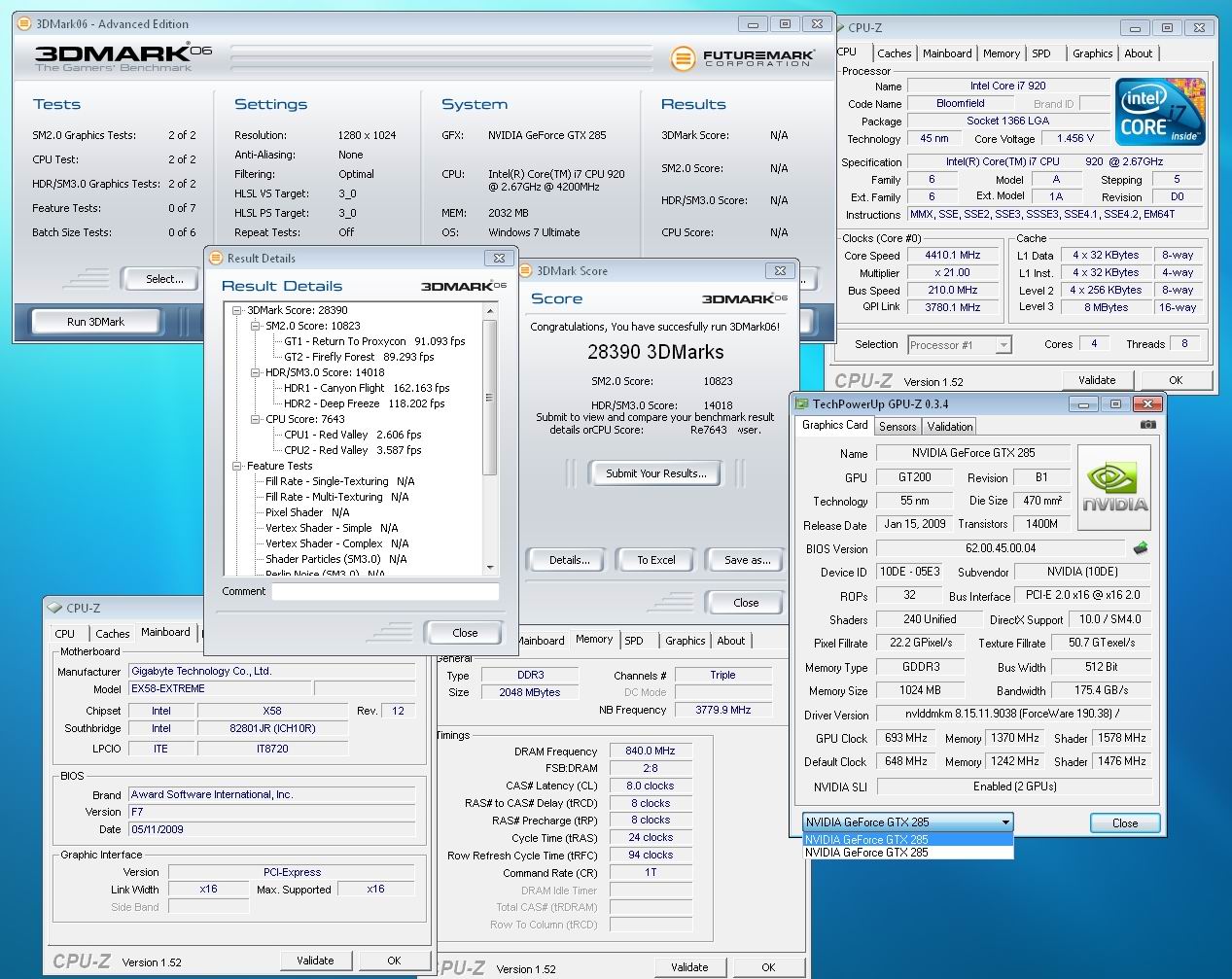Click the Comment input field
Viewport: 1232px width, 979px height.
pos(385,591)
